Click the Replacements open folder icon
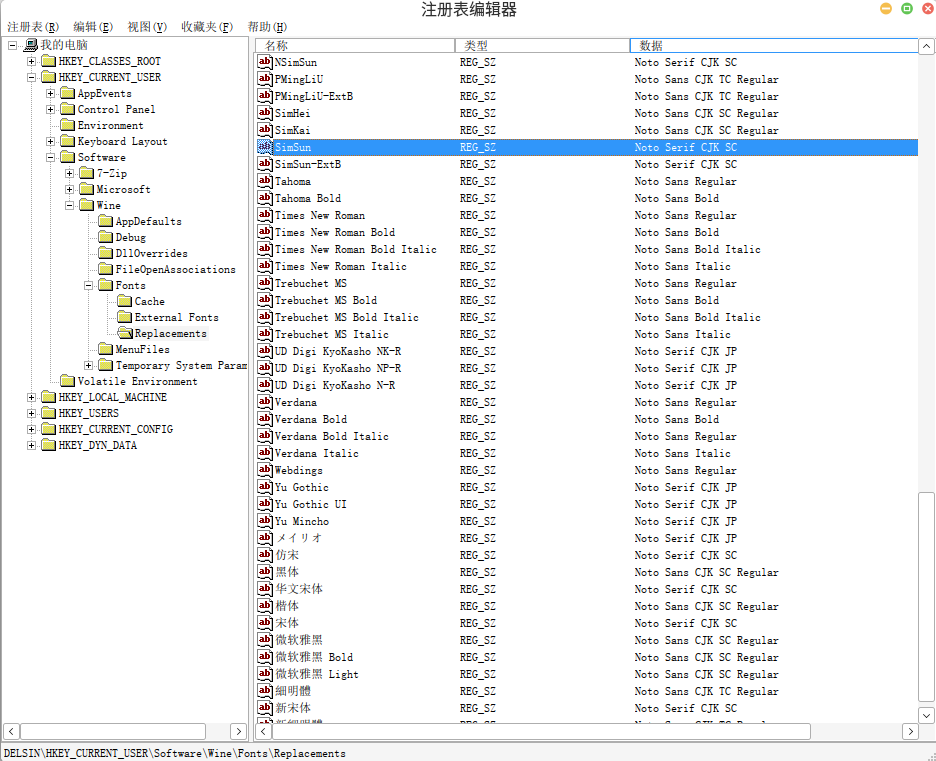The image size is (936, 761). pos(125,333)
